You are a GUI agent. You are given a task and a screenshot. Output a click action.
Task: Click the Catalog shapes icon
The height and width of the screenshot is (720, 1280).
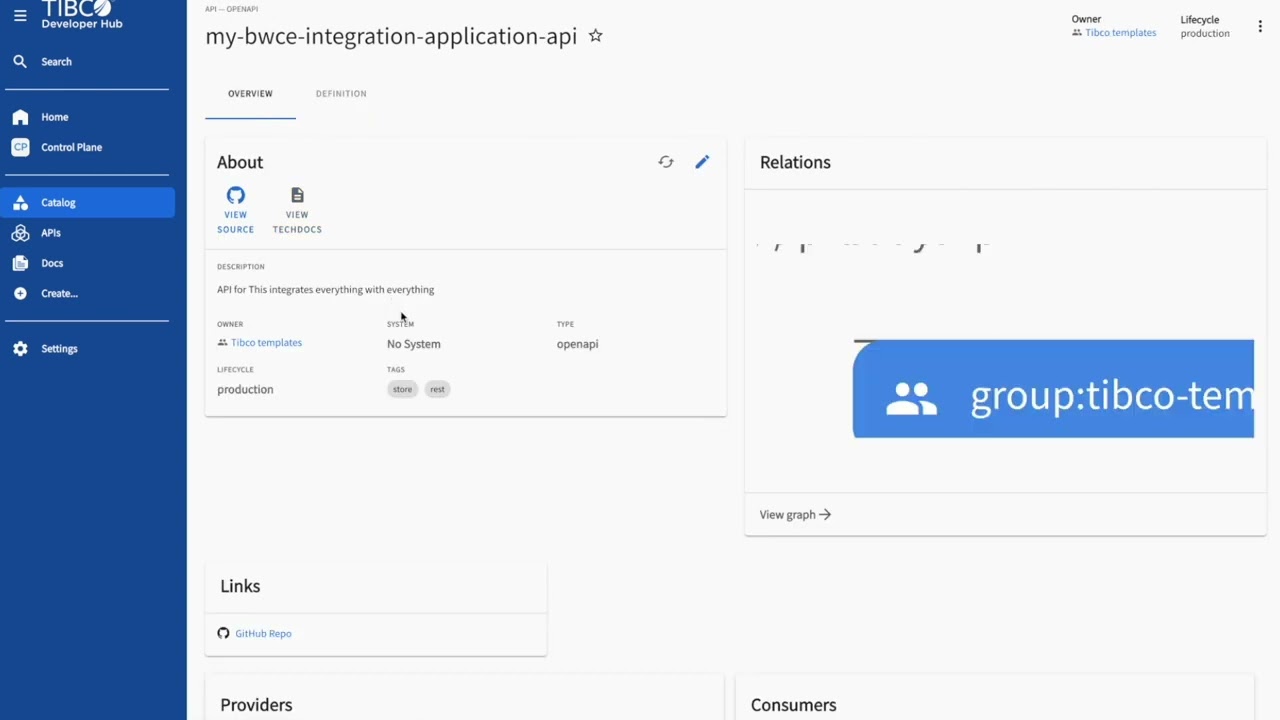pos(20,203)
